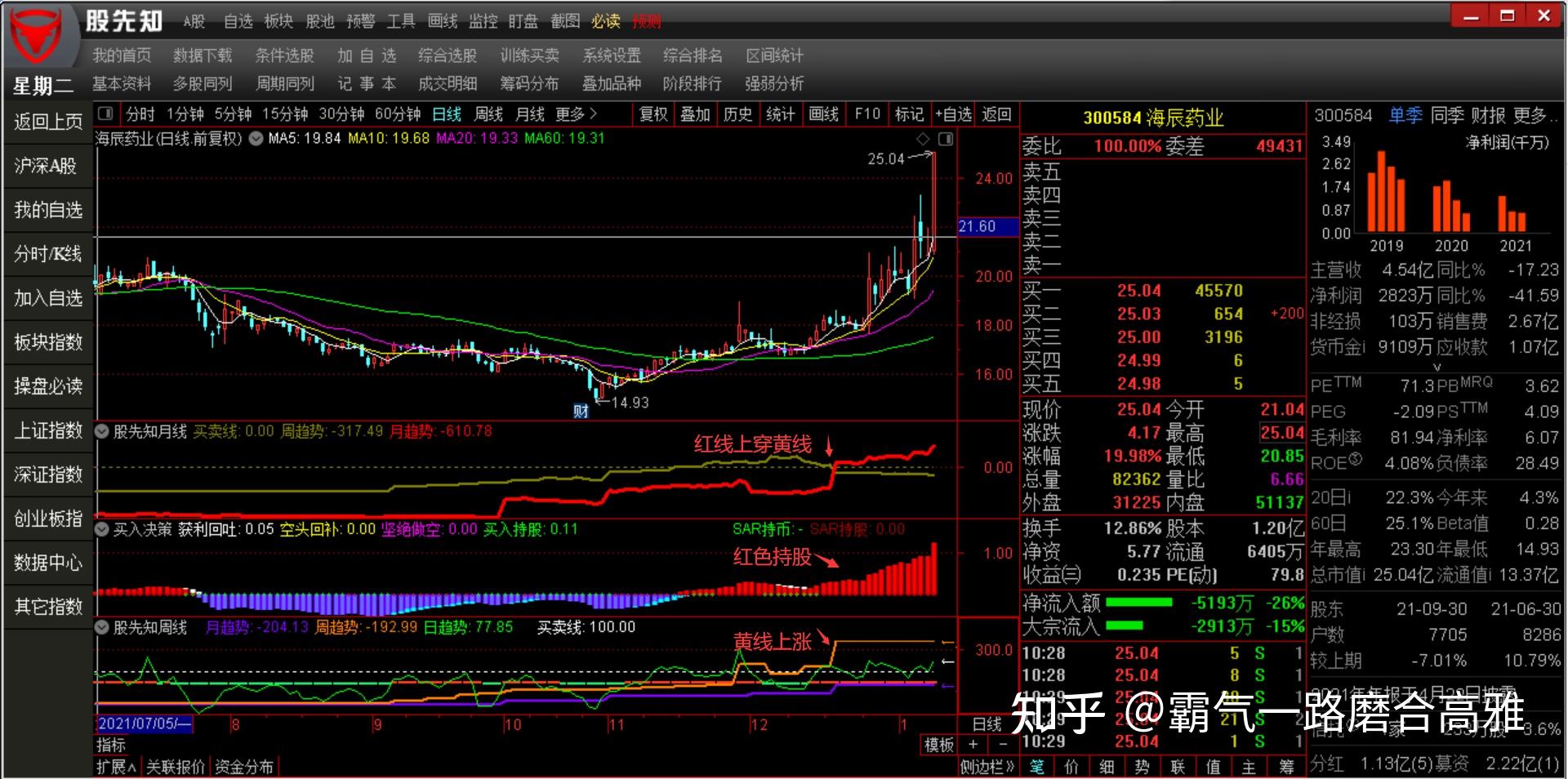Expand the 股先知月线 indicator dropdown
The width and height of the screenshot is (1568, 779).
click(x=102, y=431)
